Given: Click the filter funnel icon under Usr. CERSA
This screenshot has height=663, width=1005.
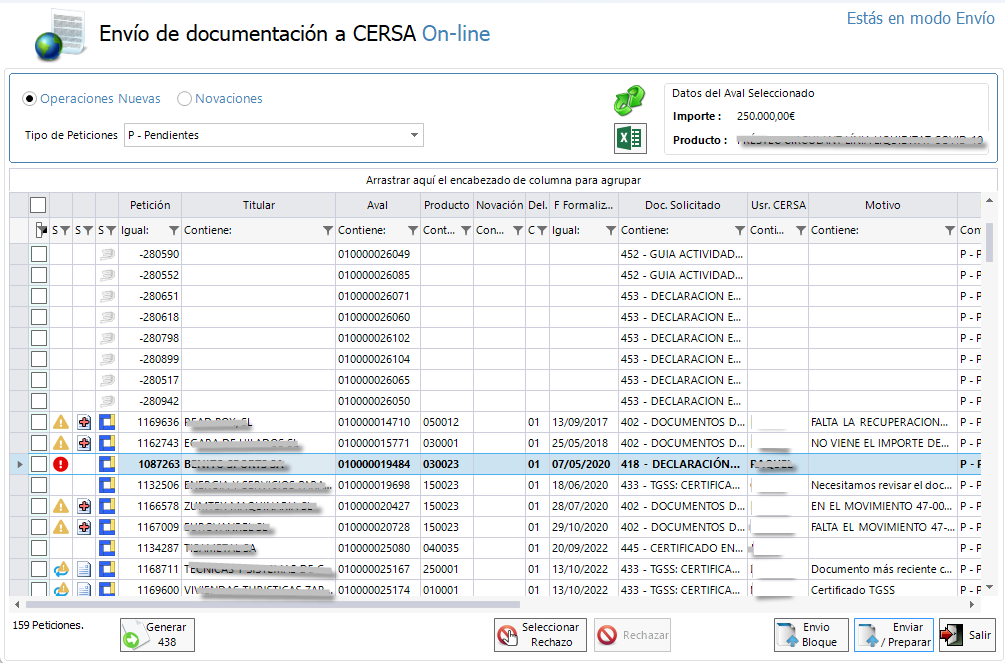Looking at the screenshot, I should point(801,230).
